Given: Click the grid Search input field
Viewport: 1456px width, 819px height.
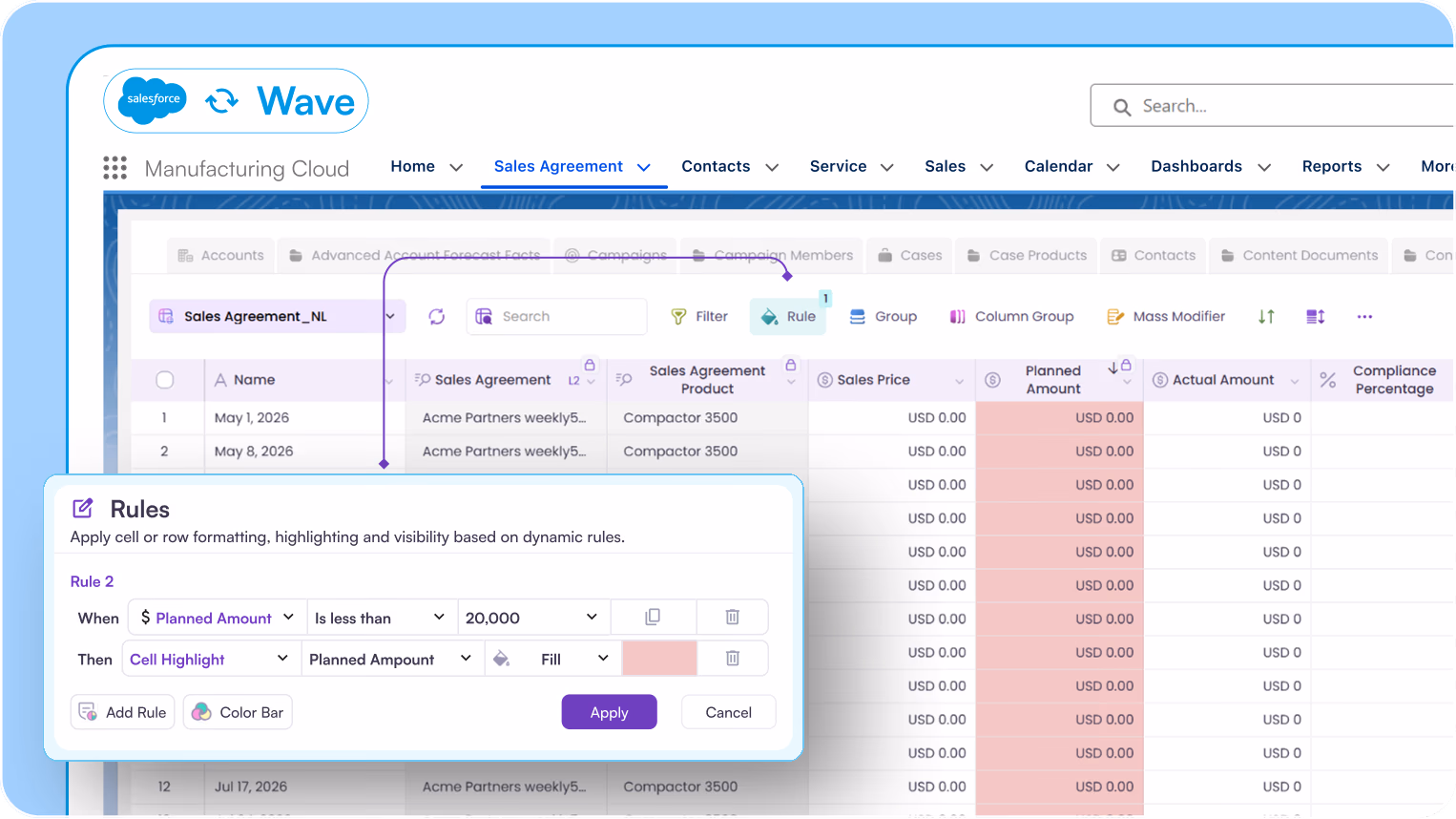Looking at the screenshot, I should [x=556, y=316].
